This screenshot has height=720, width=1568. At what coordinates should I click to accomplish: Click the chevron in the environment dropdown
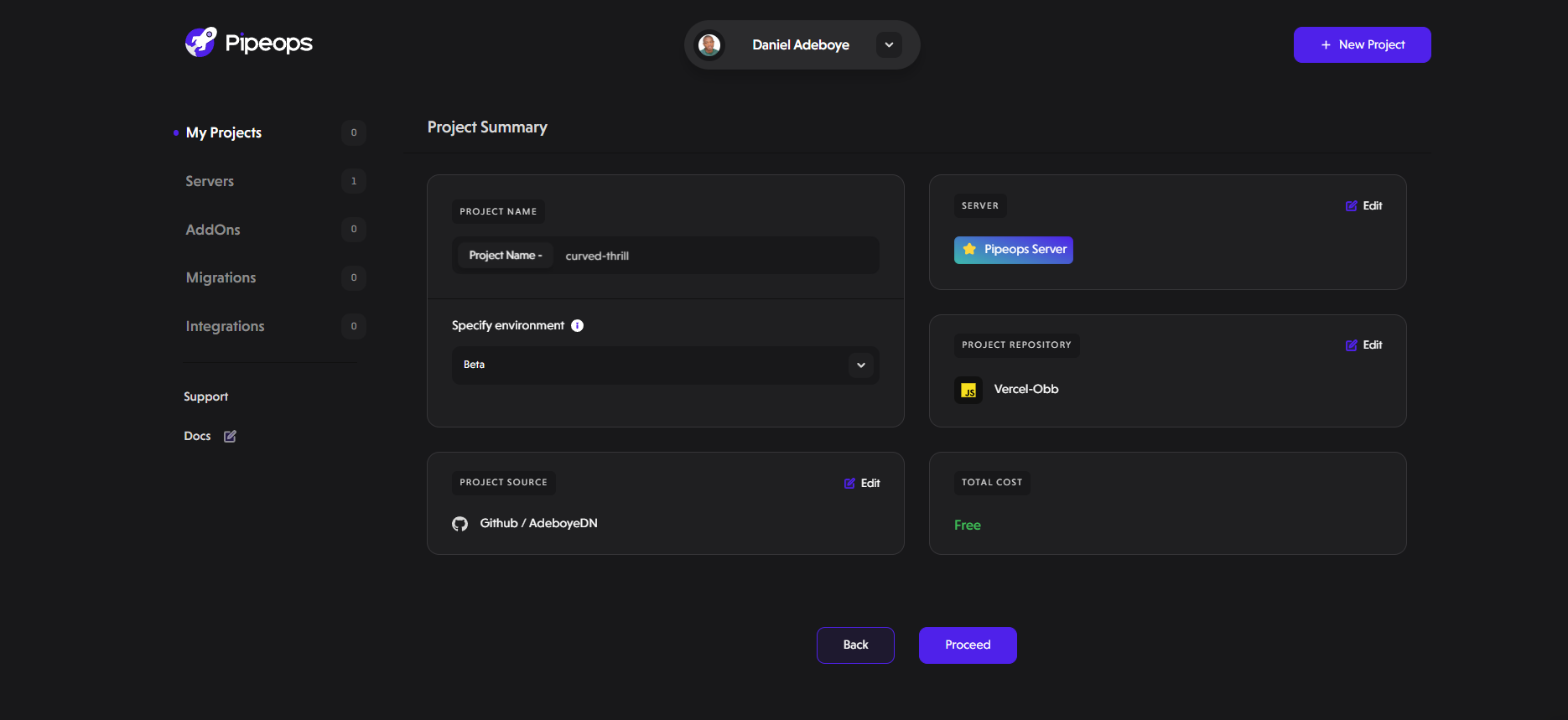click(861, 365)
